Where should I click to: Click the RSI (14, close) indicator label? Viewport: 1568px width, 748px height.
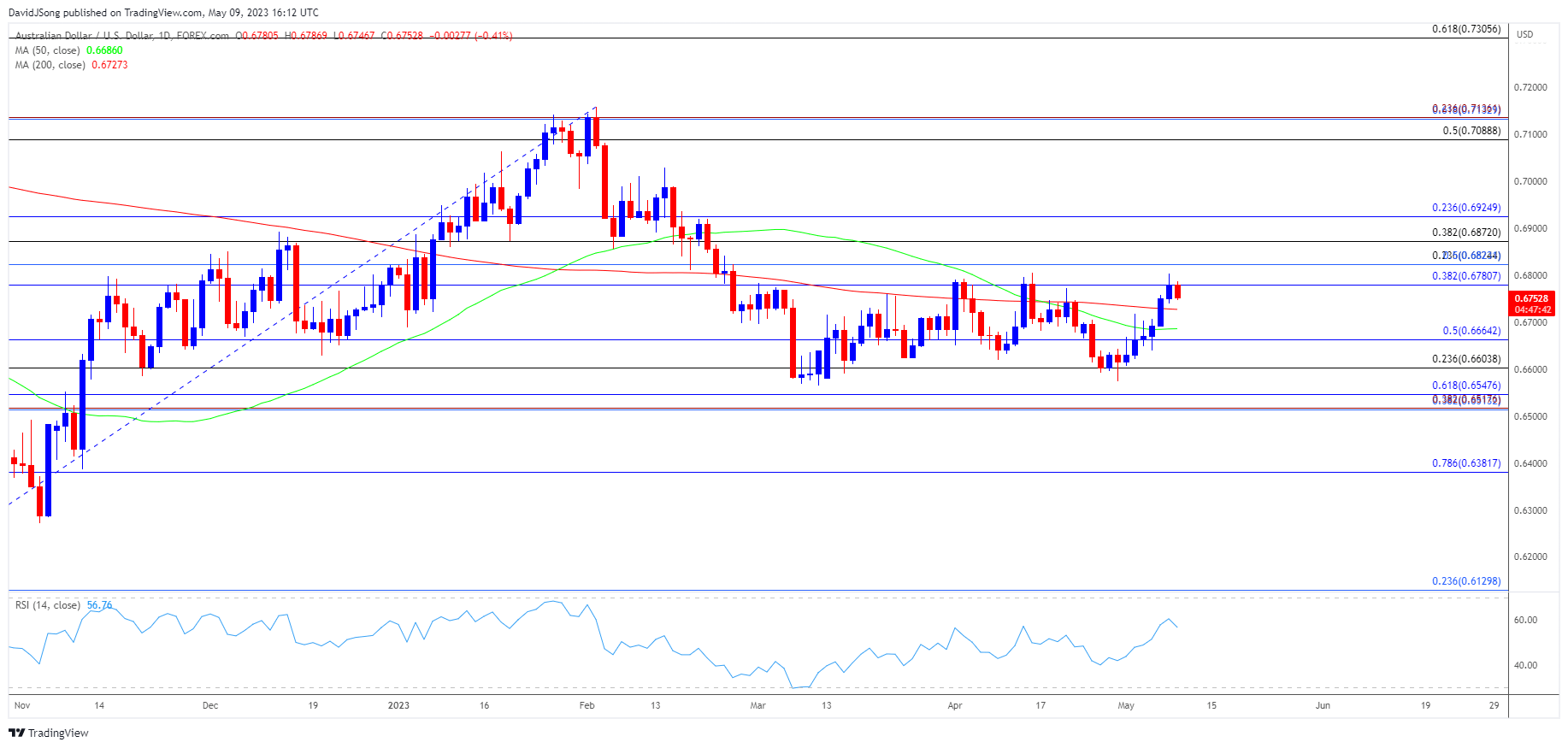click(48, 605)
